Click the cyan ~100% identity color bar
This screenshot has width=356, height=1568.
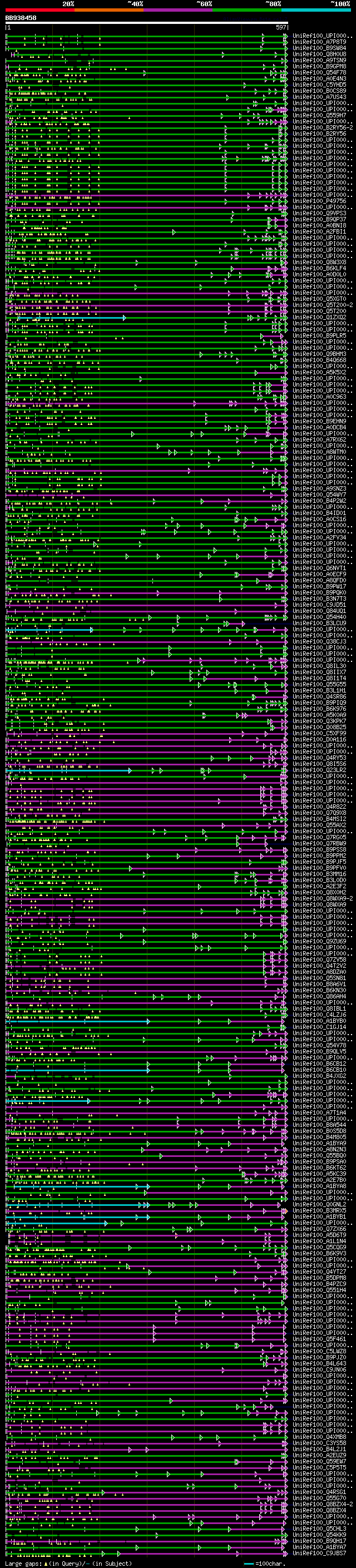click(x=316, y=11)
